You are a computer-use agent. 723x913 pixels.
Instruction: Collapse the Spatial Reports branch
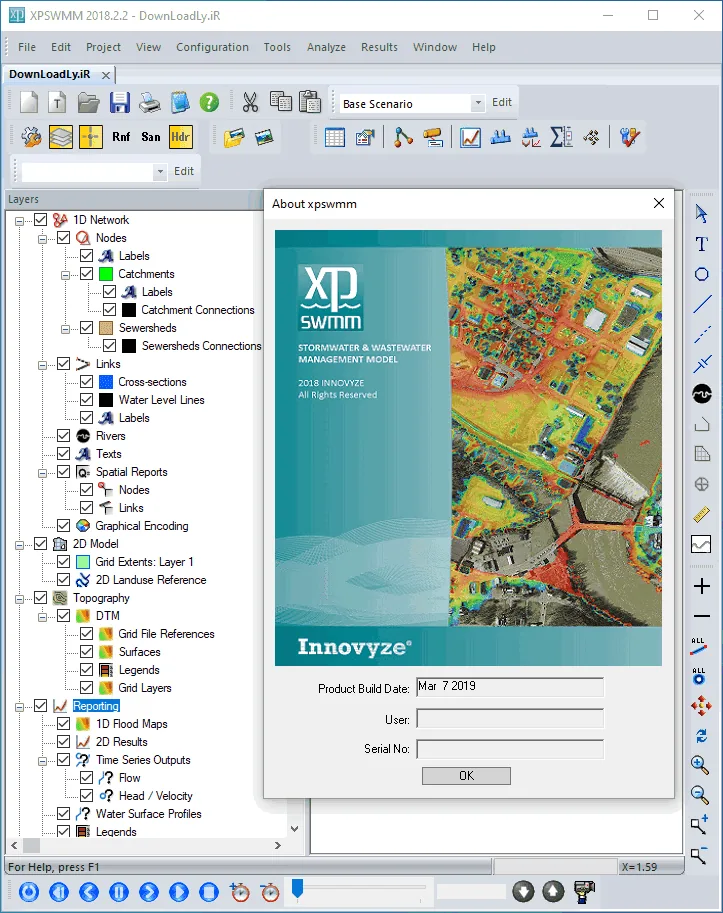pyautogui.click(x=42, y=473)
